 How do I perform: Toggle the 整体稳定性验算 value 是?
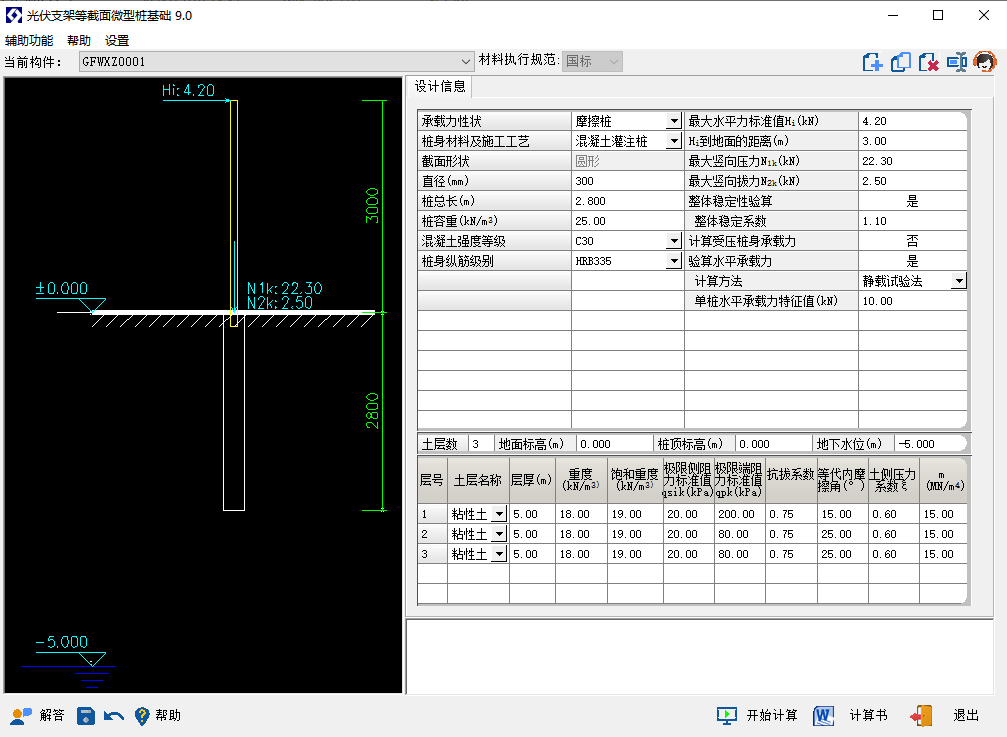point(912,201)
